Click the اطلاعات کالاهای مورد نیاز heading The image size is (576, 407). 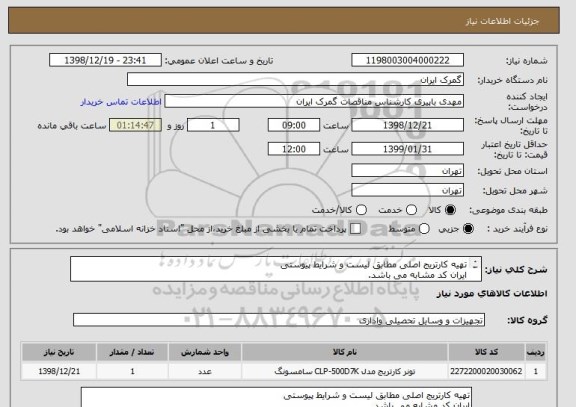coord(492,293)
